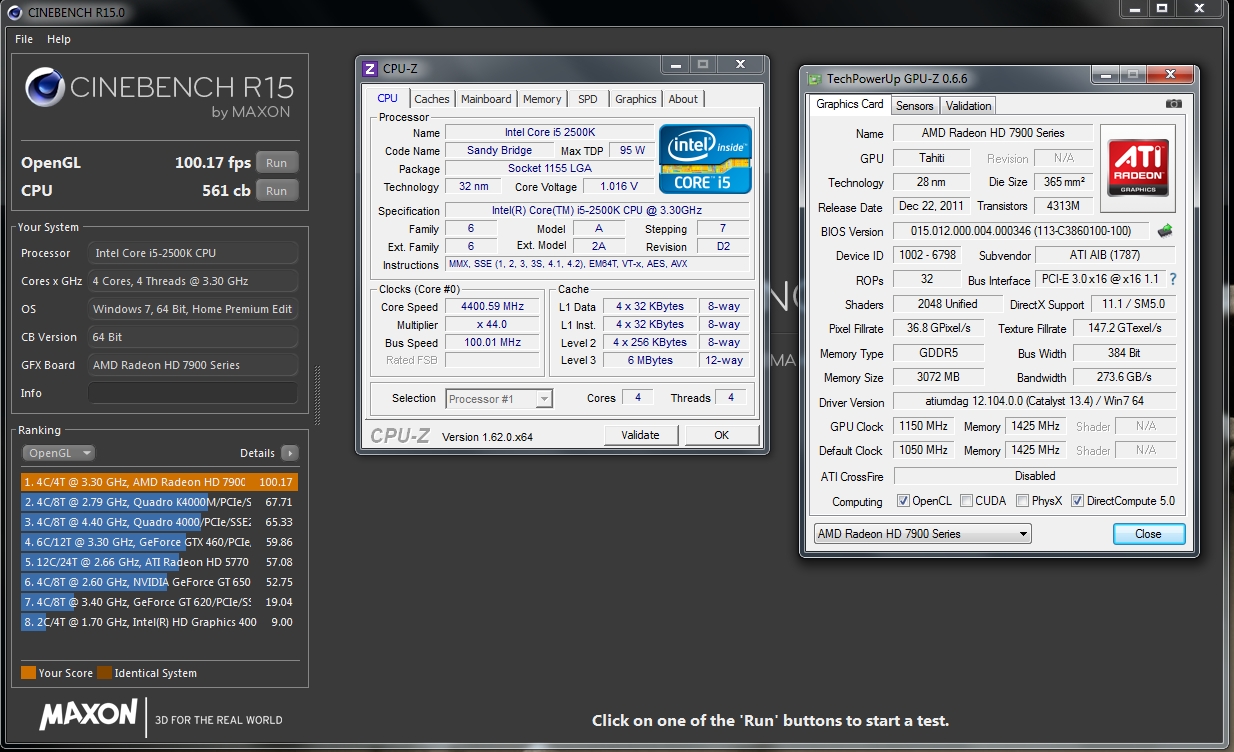Switch to the Sensors tab in GPU-Z
Viewport: 1234px width, 752px height.
tap(914, 105)
